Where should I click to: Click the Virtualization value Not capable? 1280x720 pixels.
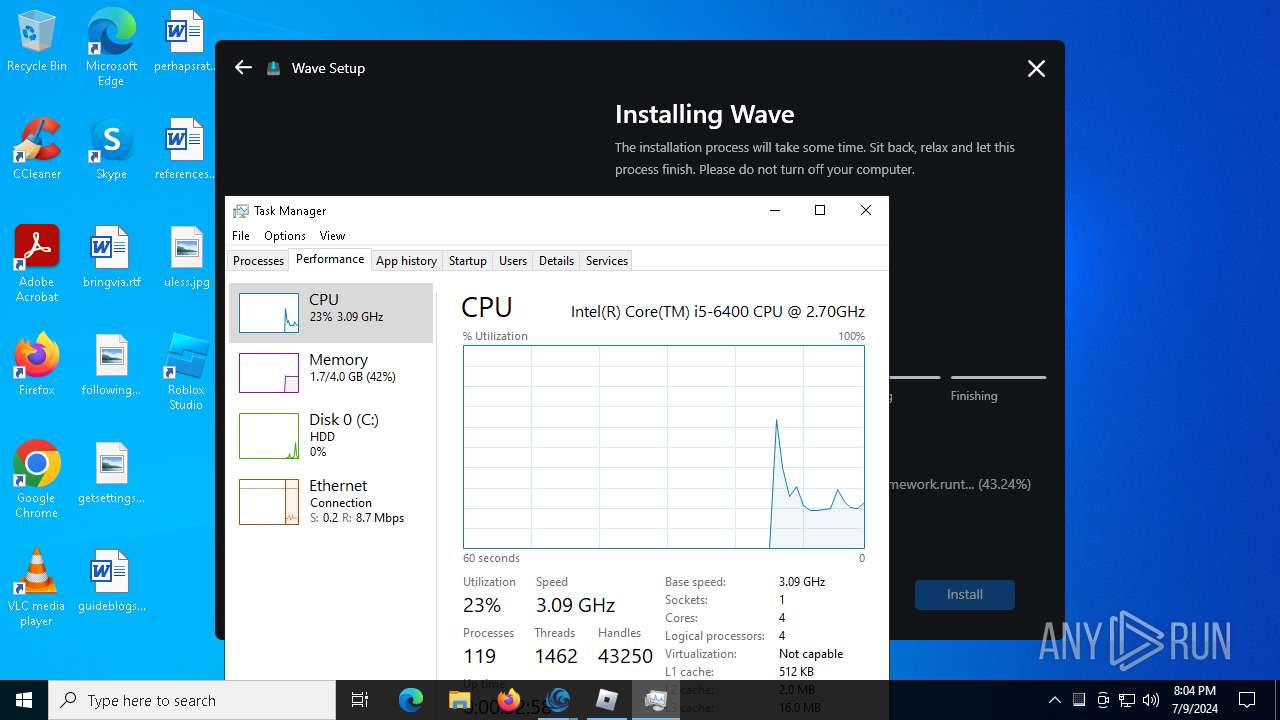pos(811,654)
